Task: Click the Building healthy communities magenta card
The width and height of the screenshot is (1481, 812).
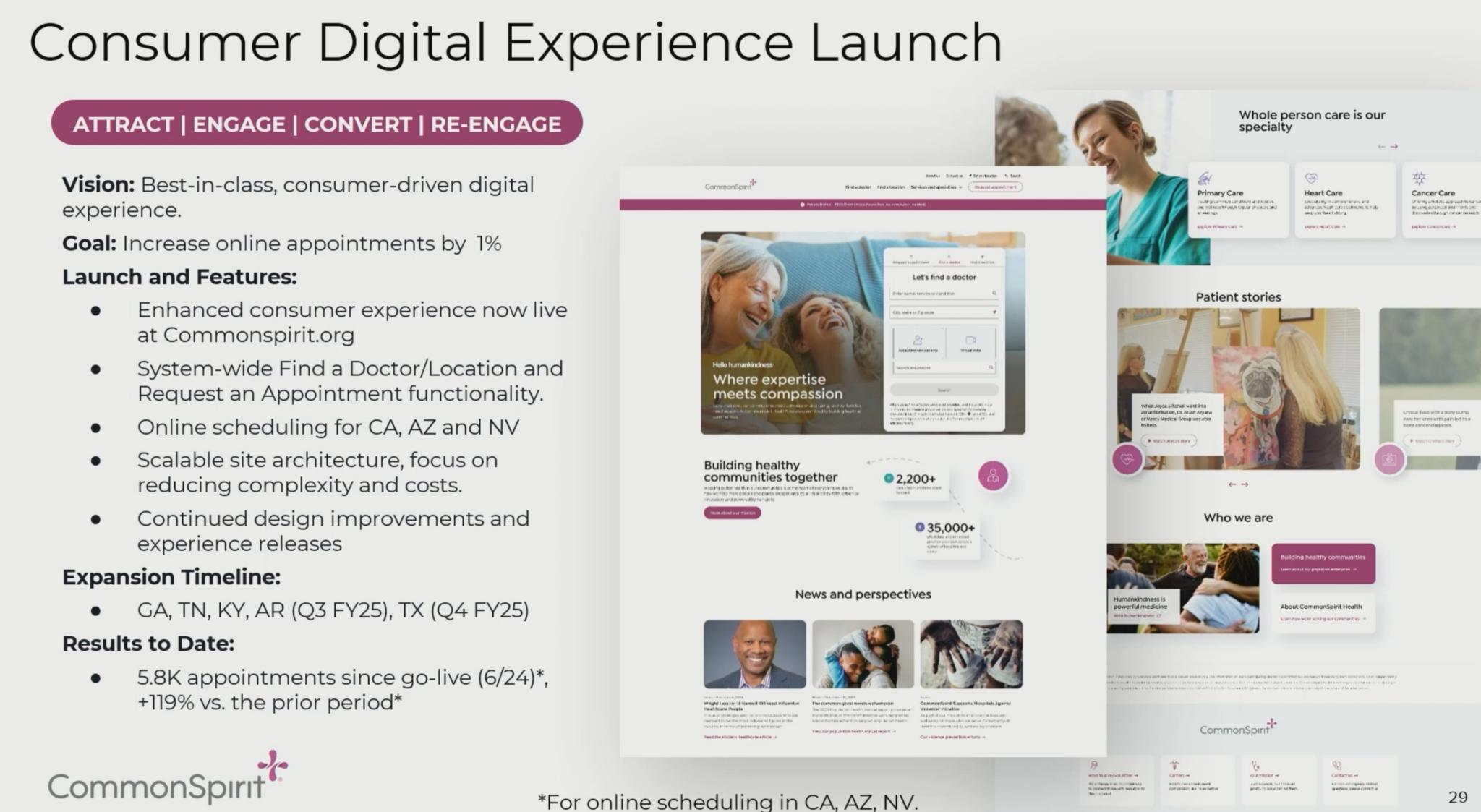Action: pyautogui.click(x=1323, y=563)
